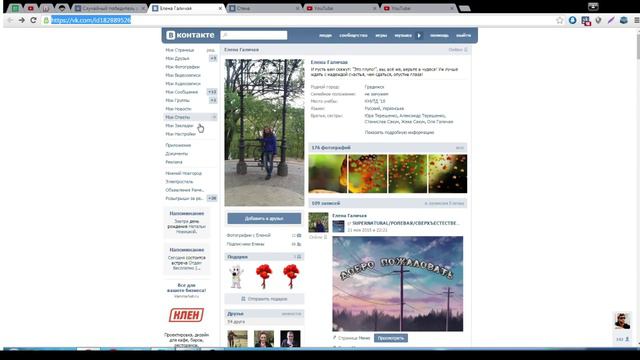Open 'Мои Сообщения' in left sidebar

(182, 92)
